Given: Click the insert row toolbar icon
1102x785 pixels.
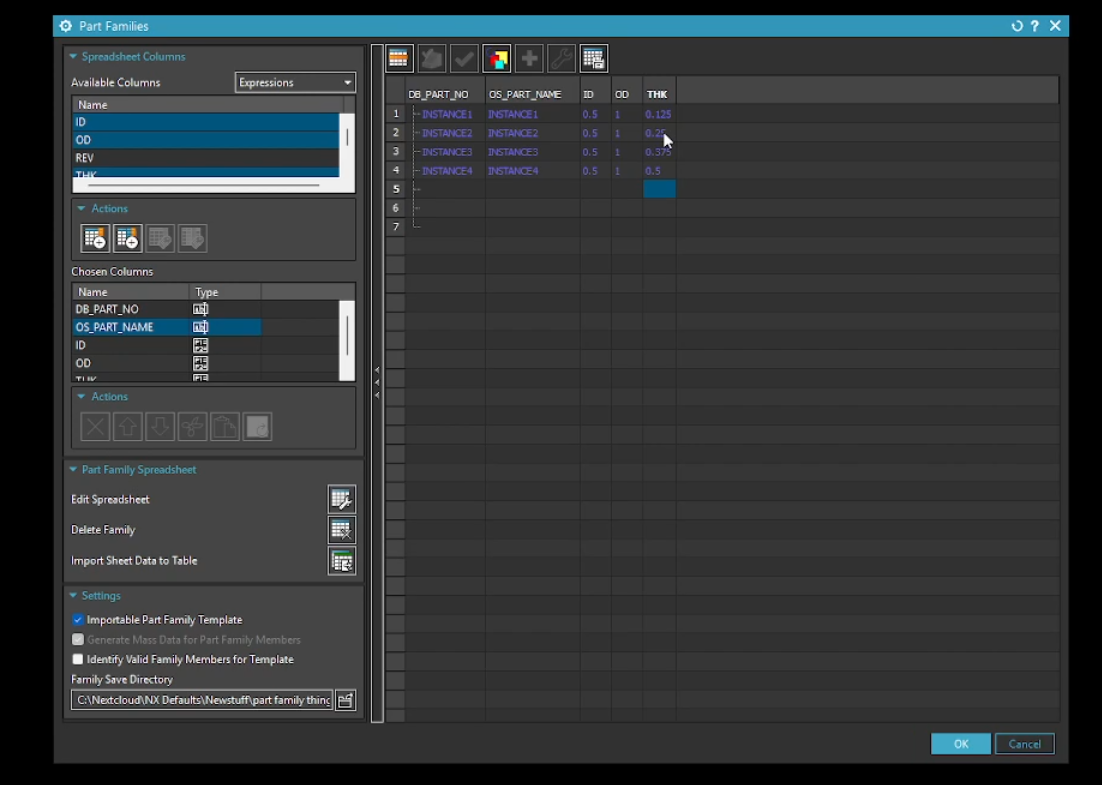Looking at the screenshot, I should 398,59.
